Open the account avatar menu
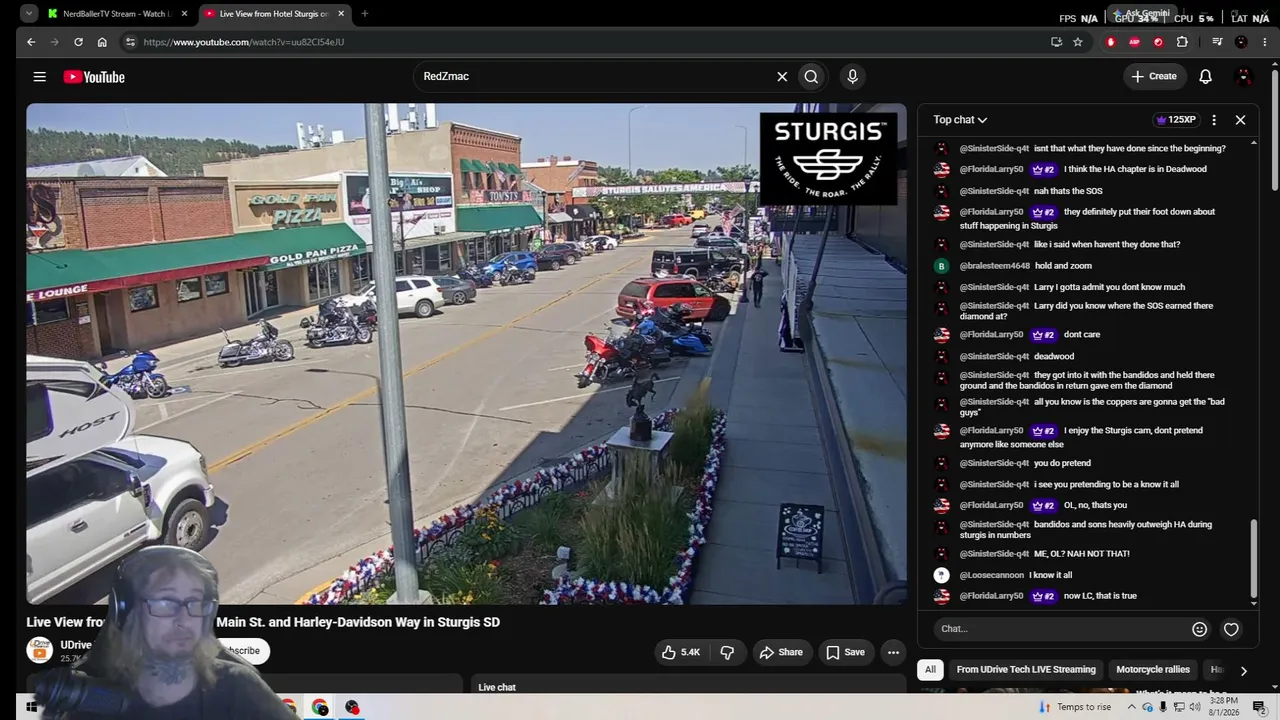The width and height of the screenshot is (1280, 720). tap(1244, 76)
